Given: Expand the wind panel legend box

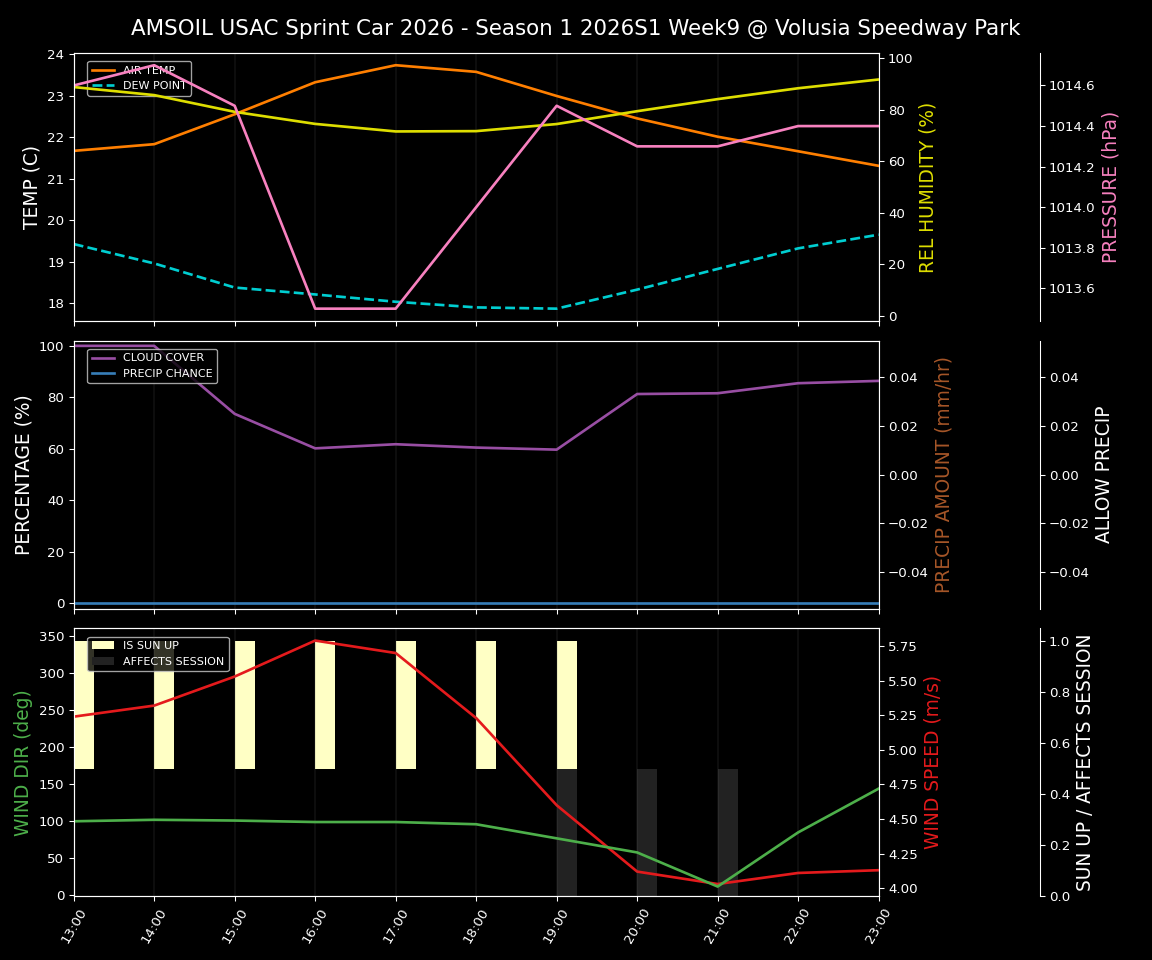Looking at the screenshot, I should 156,653.
